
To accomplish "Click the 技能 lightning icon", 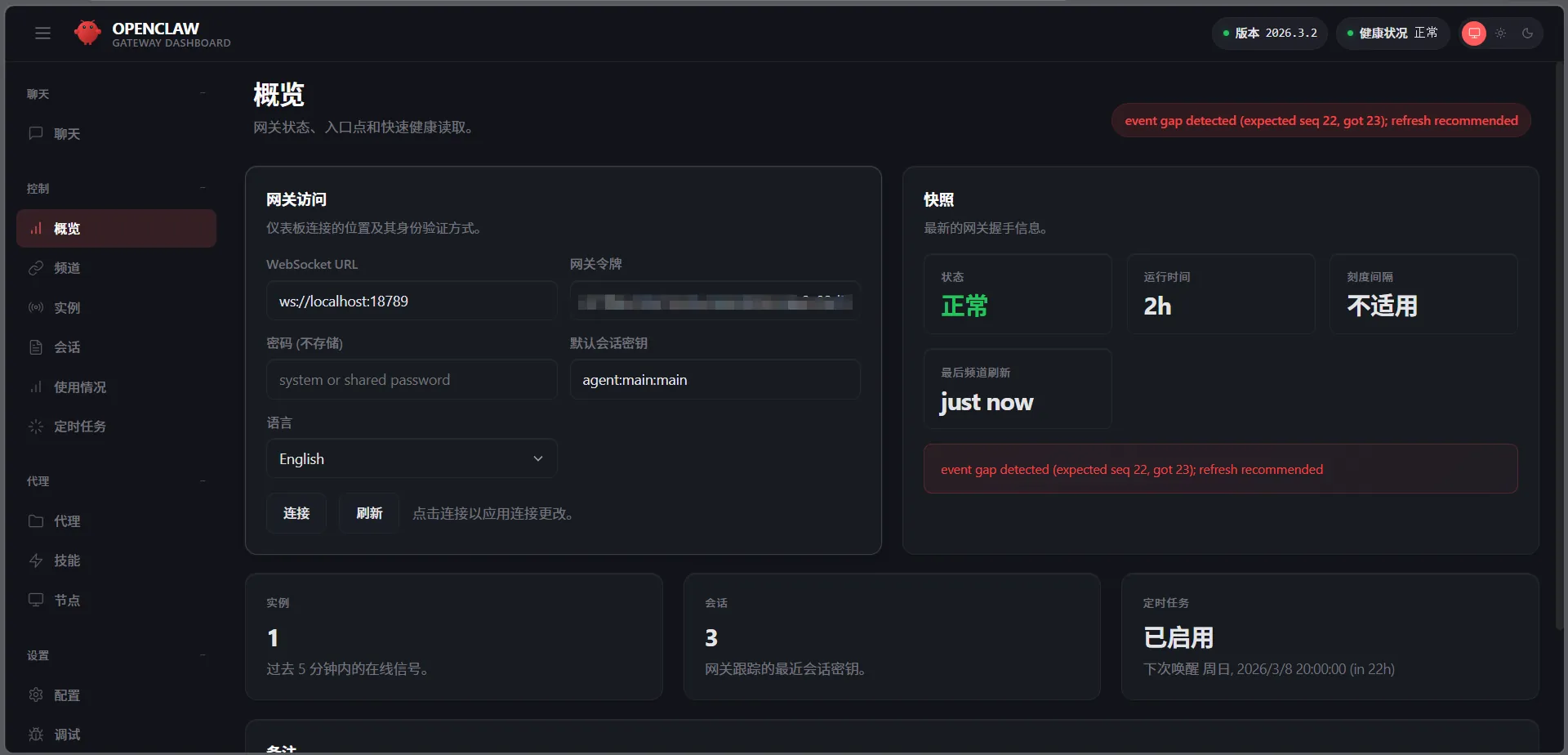I will click(36, 561).
